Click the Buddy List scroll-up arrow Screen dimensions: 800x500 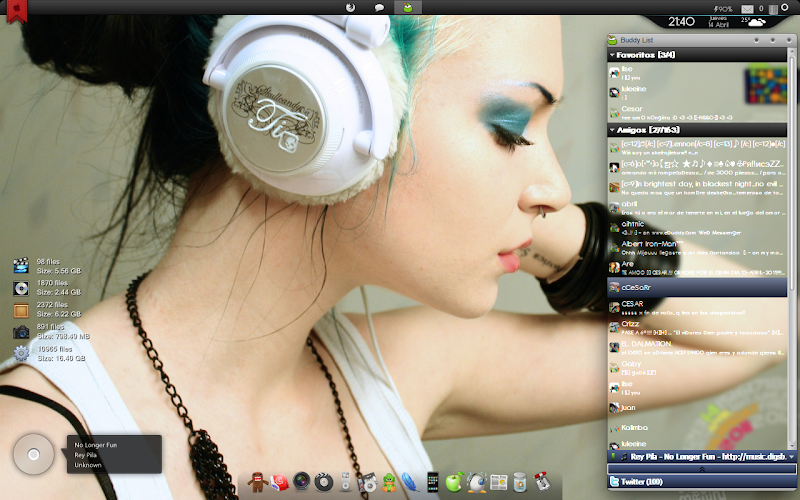(792, 51)
